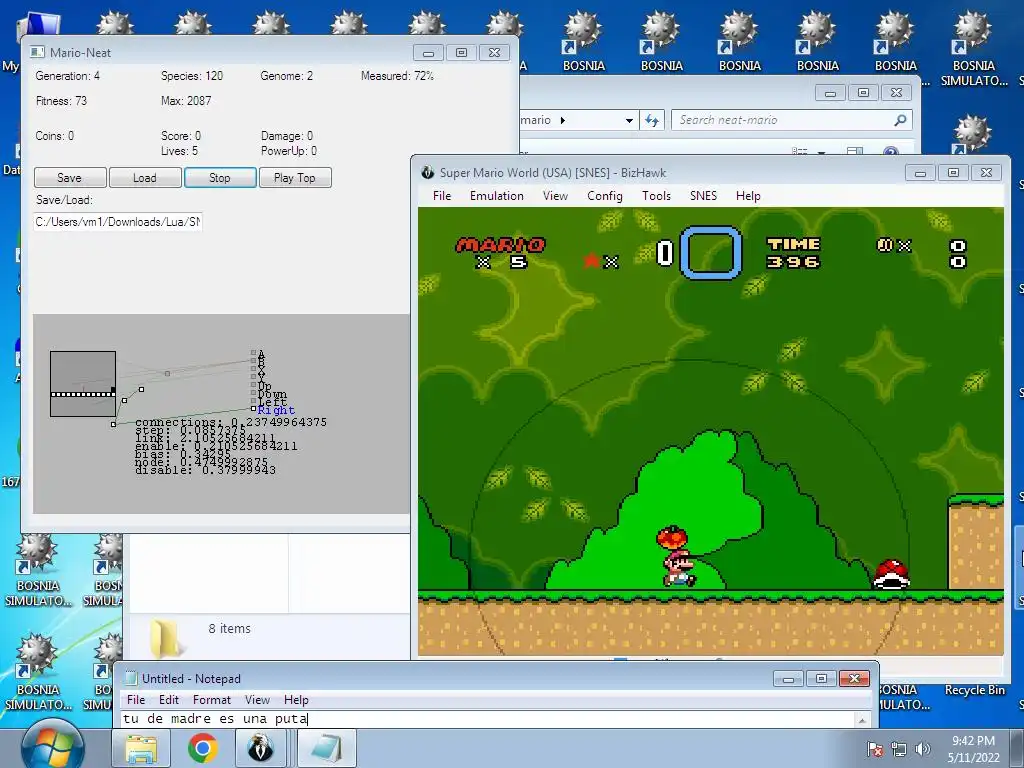The image size is (1024, 768).
Task: Click the folder icon in Explorer's details pane
Action: point(165,637)
